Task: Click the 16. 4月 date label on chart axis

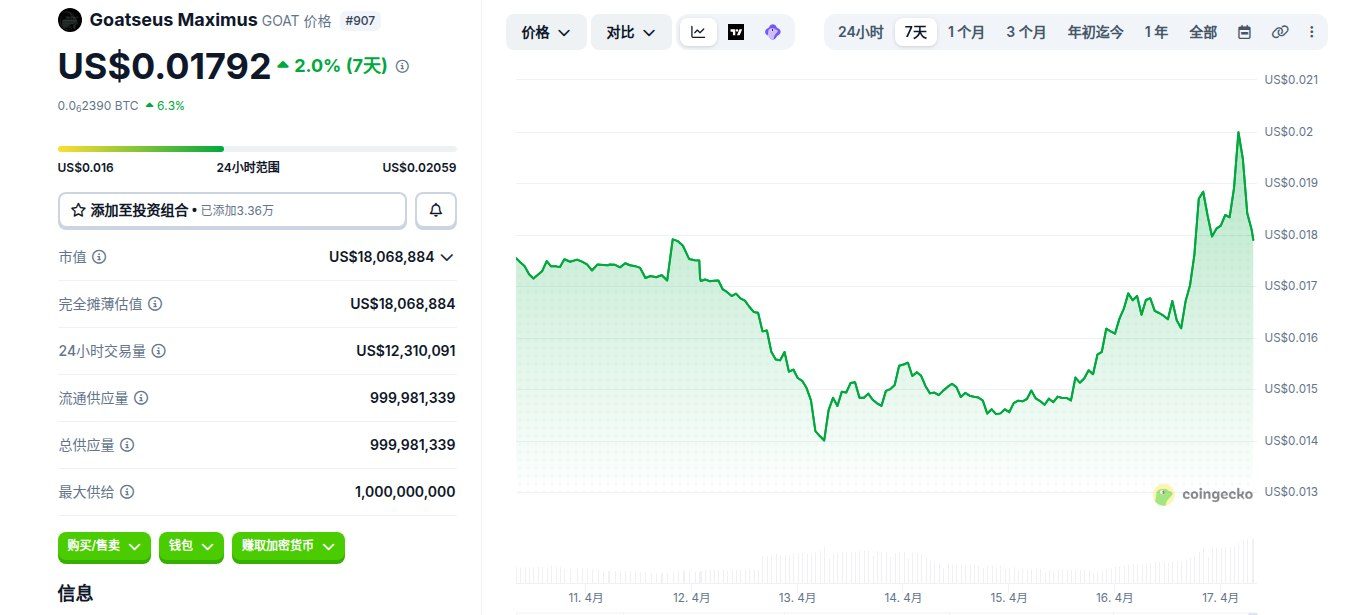Action: point(1115,598)
